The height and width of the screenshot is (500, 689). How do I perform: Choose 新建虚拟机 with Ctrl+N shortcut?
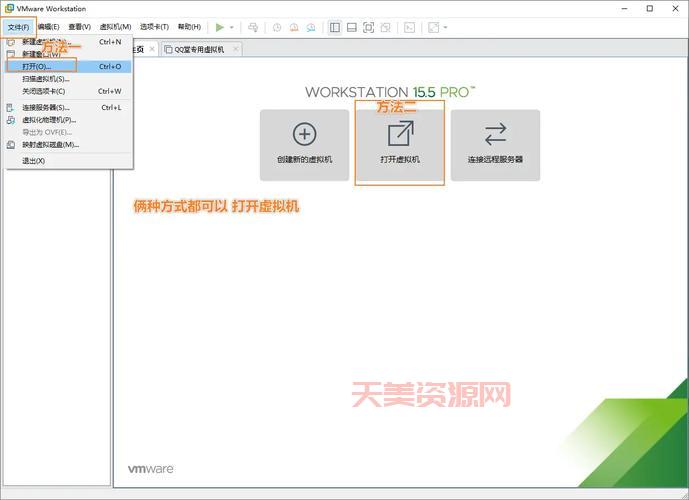[69, 42]
